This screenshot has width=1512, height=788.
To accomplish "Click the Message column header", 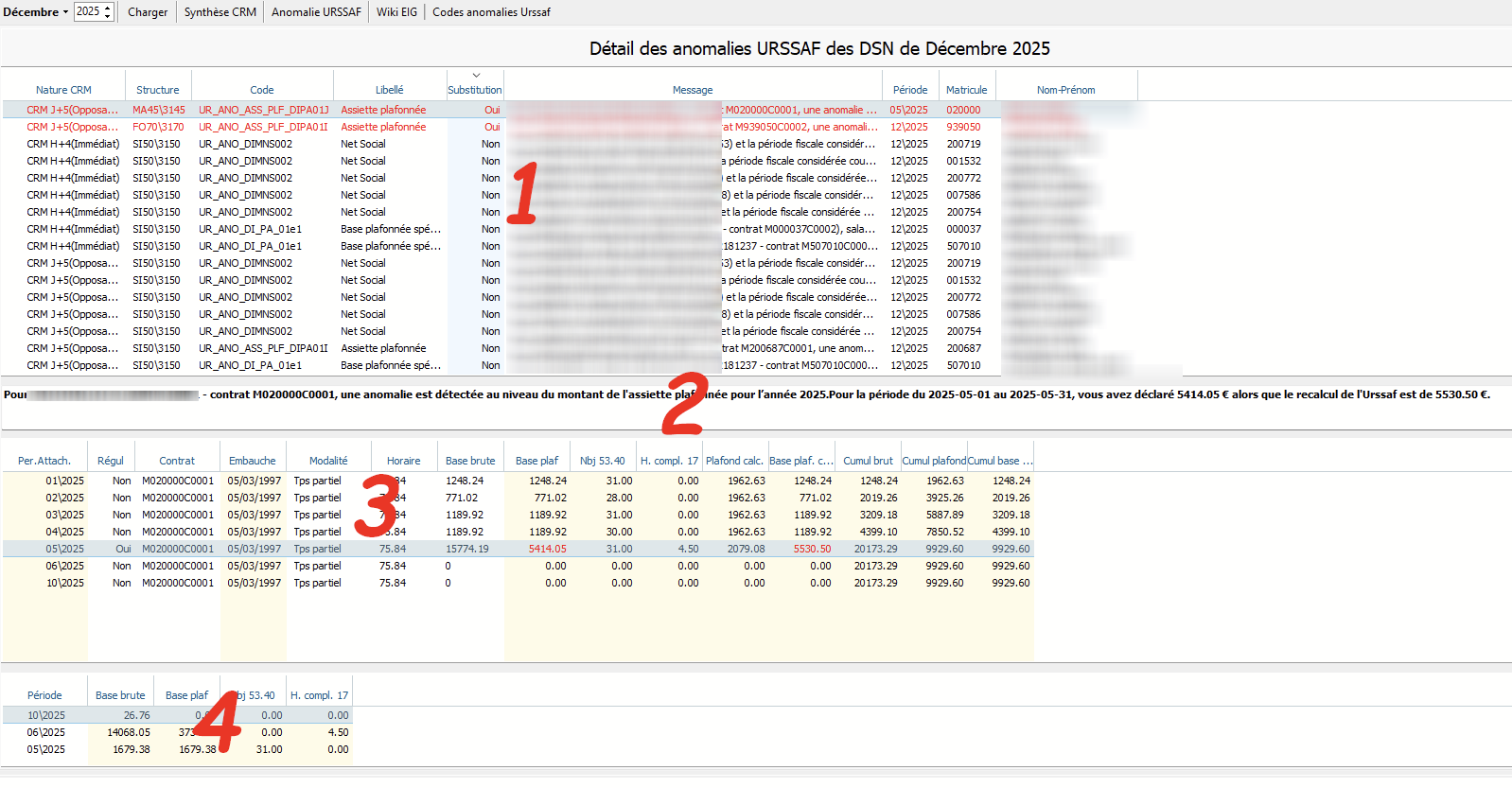I will [x=693, y=90].
